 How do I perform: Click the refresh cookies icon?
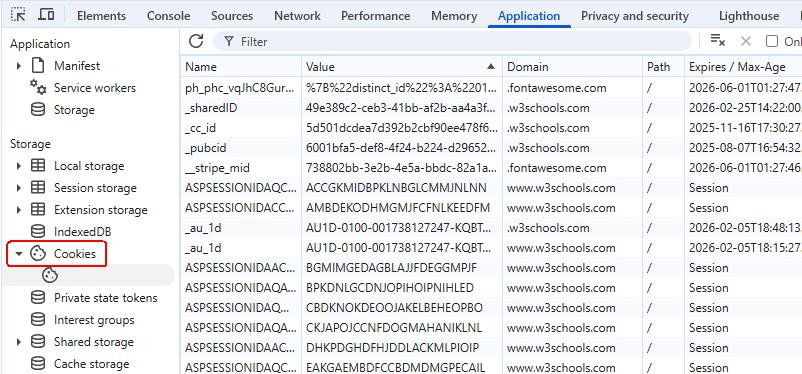point(196,41)
